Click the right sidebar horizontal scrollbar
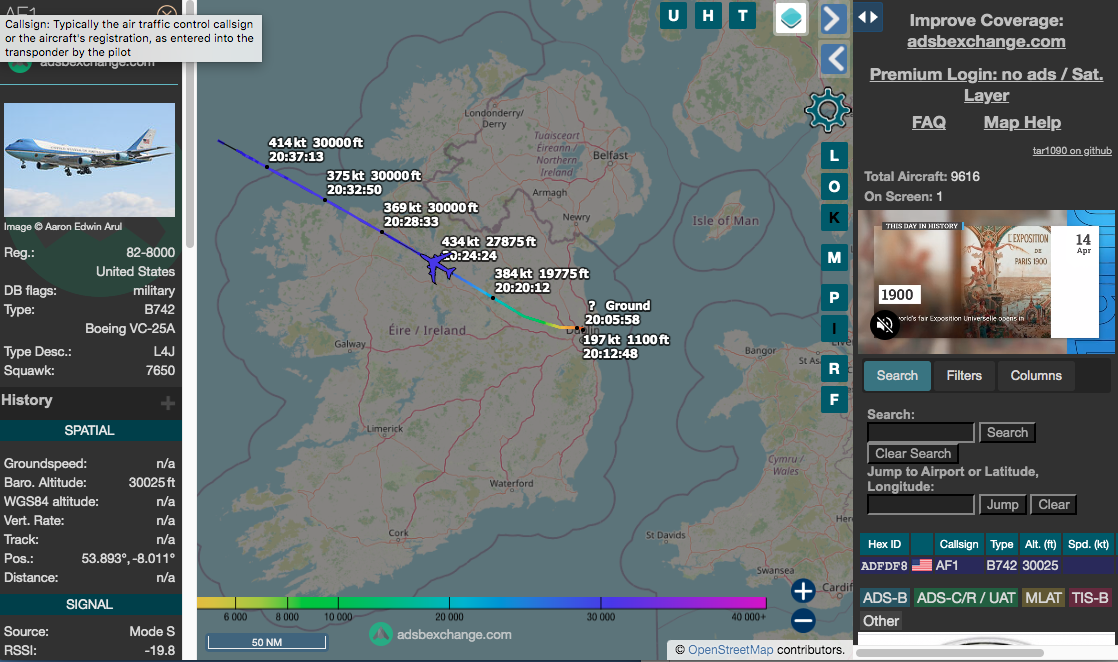 click(x=950, y=653)
